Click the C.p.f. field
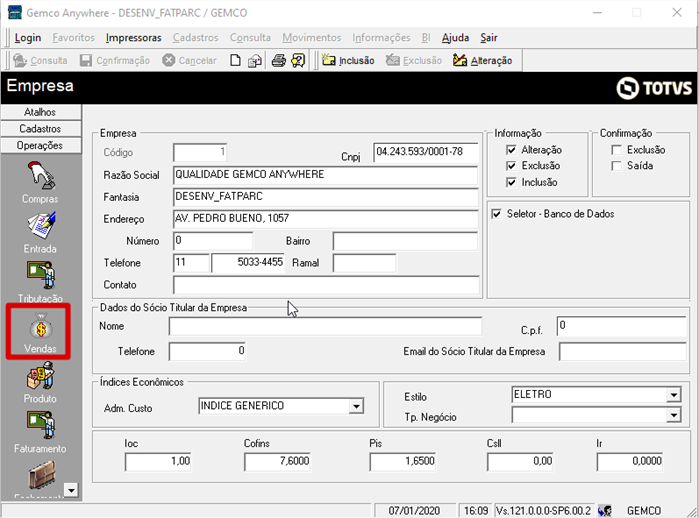Viewport: 699px width, 518px height. point(621,326)
